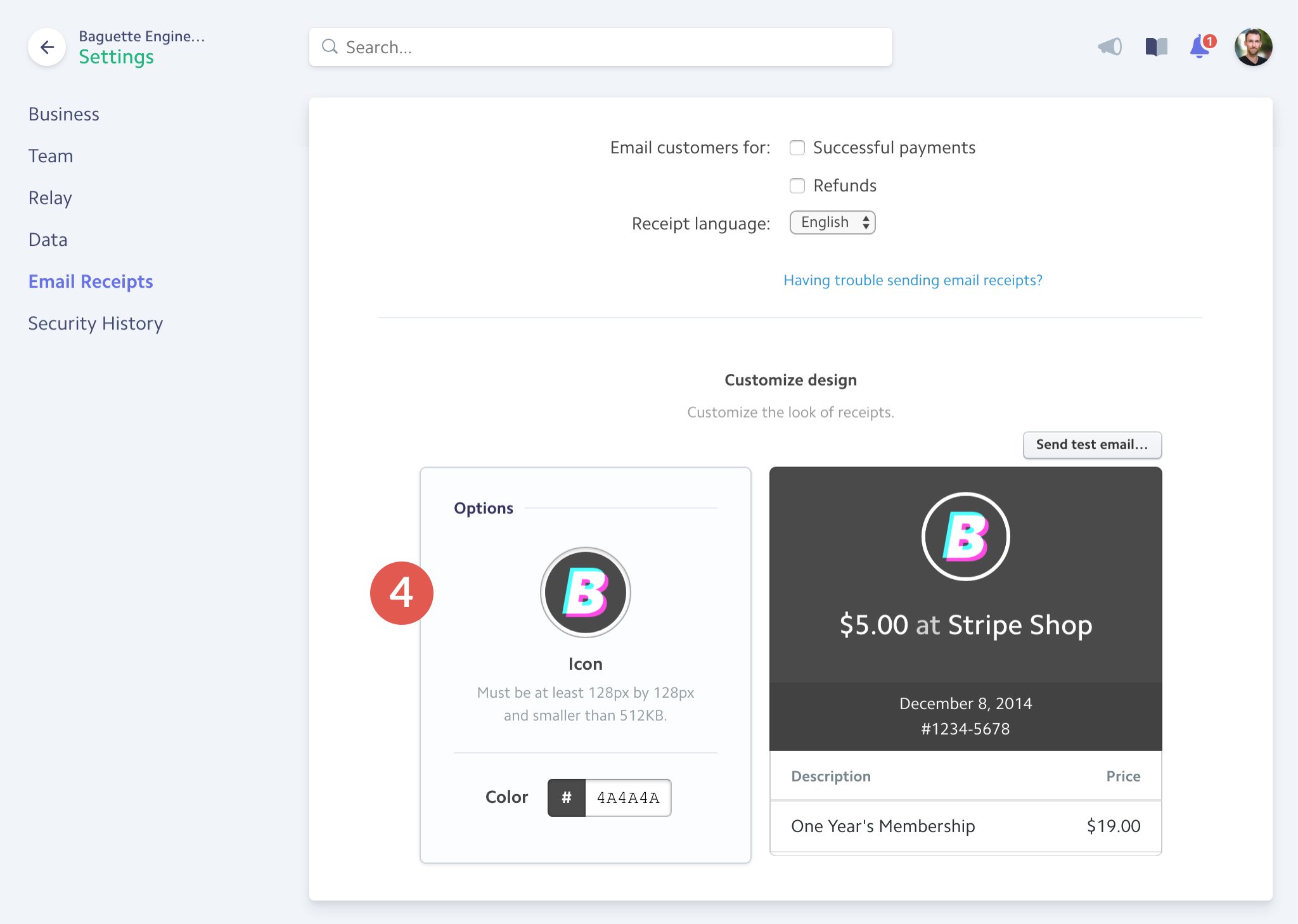Click Send test email button
Image resolution: width=1298 pixels, height=924 pixels.
pyautogui.click(x=1091, y=445)
